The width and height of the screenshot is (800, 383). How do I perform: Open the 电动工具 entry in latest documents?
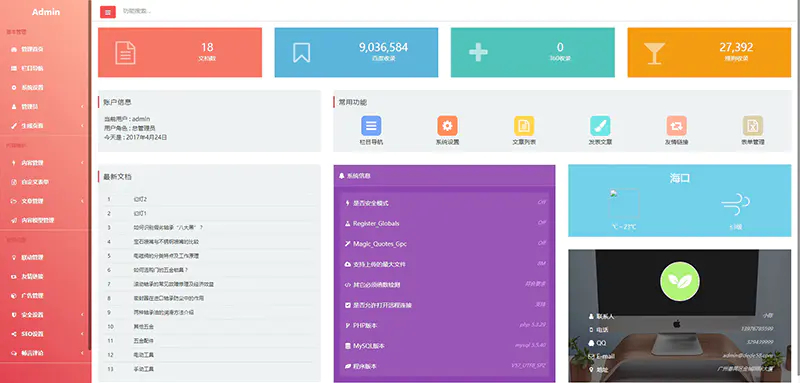coord(143,354)
